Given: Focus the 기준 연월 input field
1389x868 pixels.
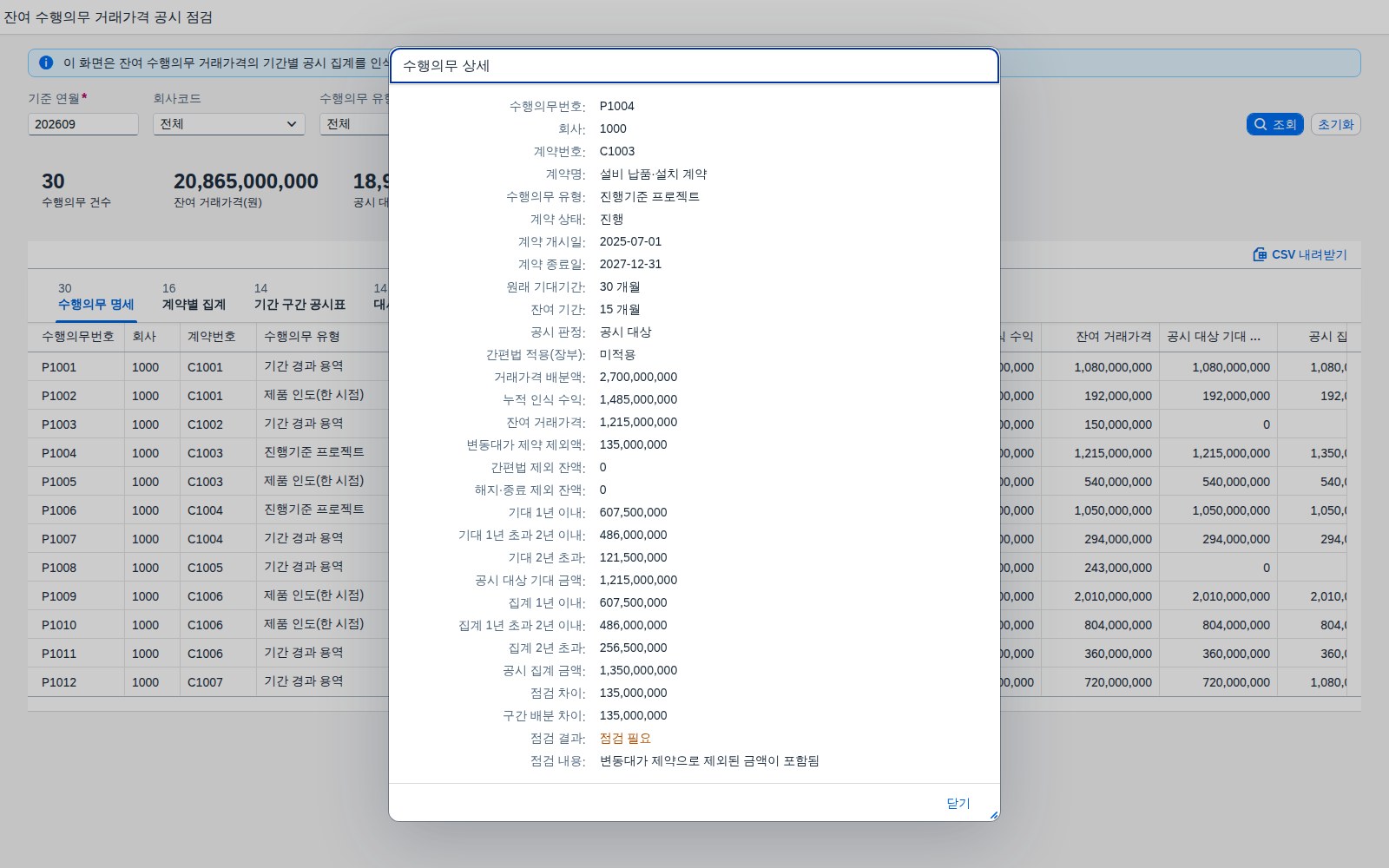Looking at the screenshot, I should click(x=83, y=124).
